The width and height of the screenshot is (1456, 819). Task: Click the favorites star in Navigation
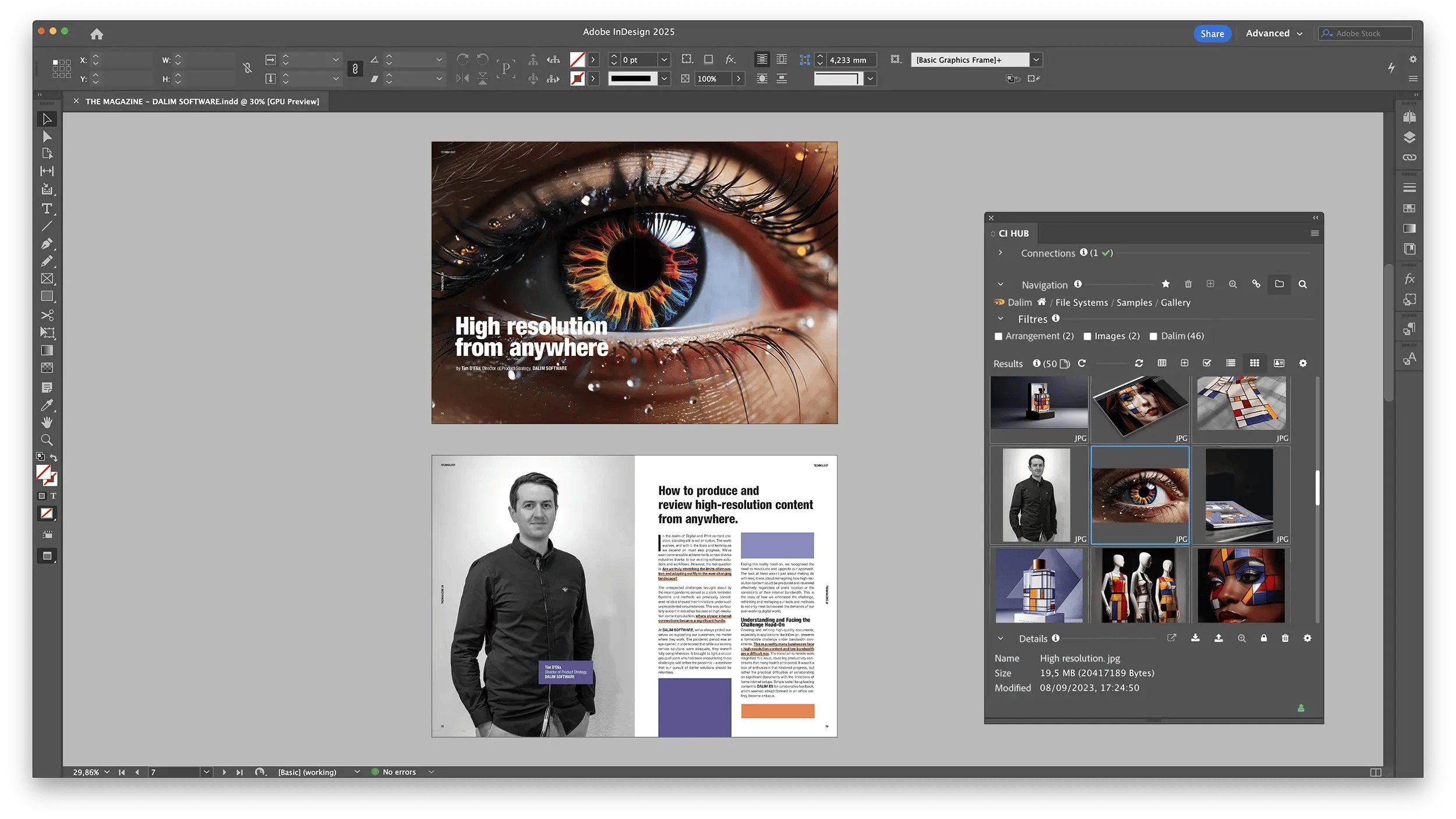tap(1165, 284)
